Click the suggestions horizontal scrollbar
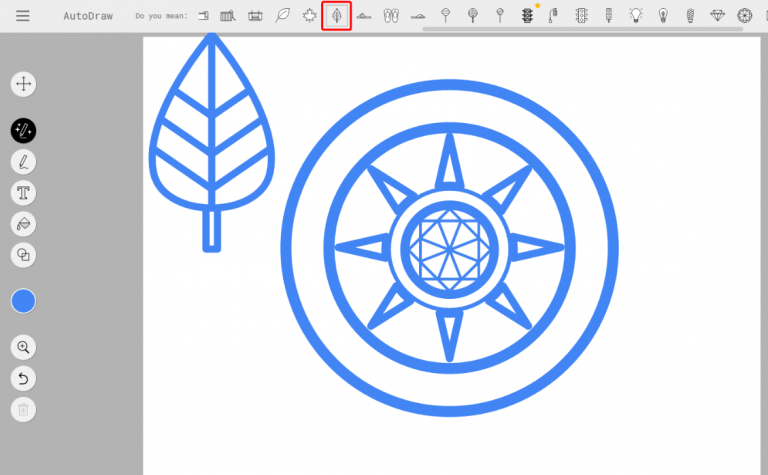768x475 pixels. [x=580, y=29]
